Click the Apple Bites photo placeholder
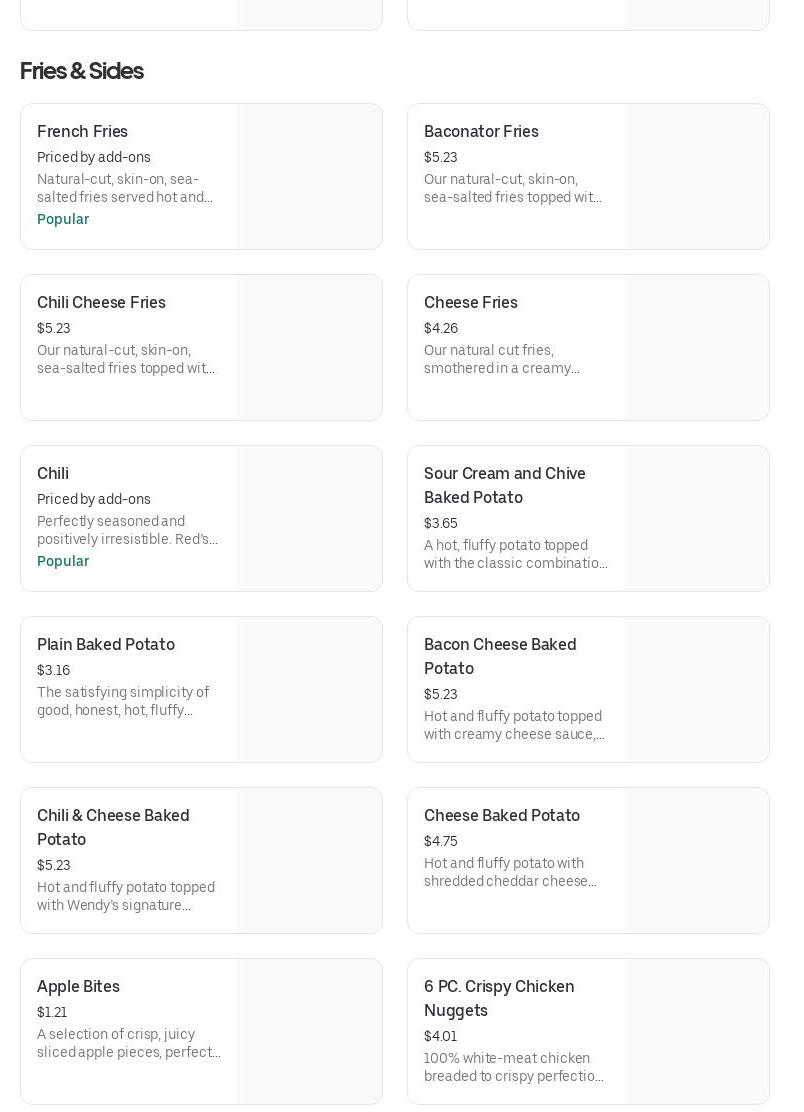This screenshot has height=1112, width=804. click(309, 1032)
